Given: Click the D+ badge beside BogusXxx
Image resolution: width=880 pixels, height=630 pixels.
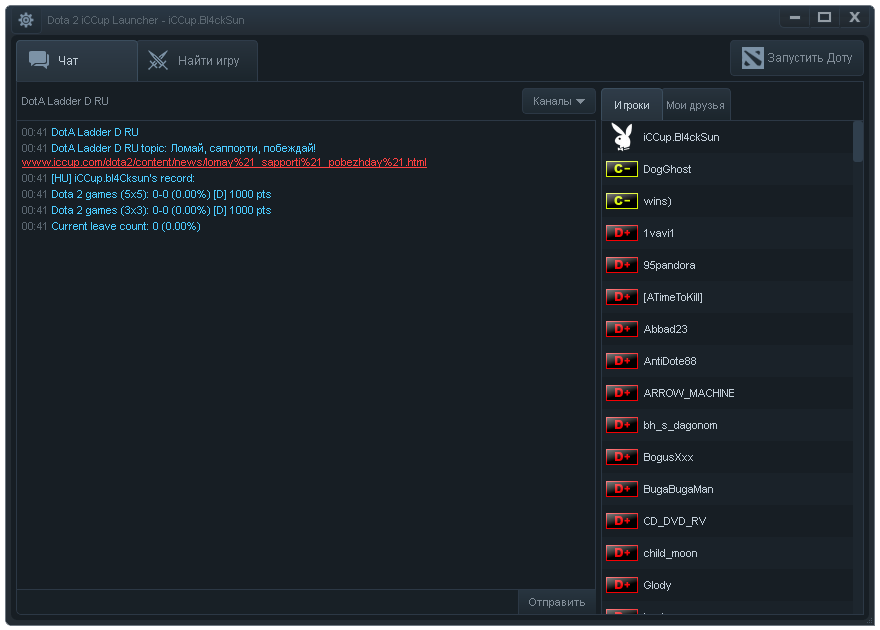Looking at the screenshot, I should (x=621, y=457).
